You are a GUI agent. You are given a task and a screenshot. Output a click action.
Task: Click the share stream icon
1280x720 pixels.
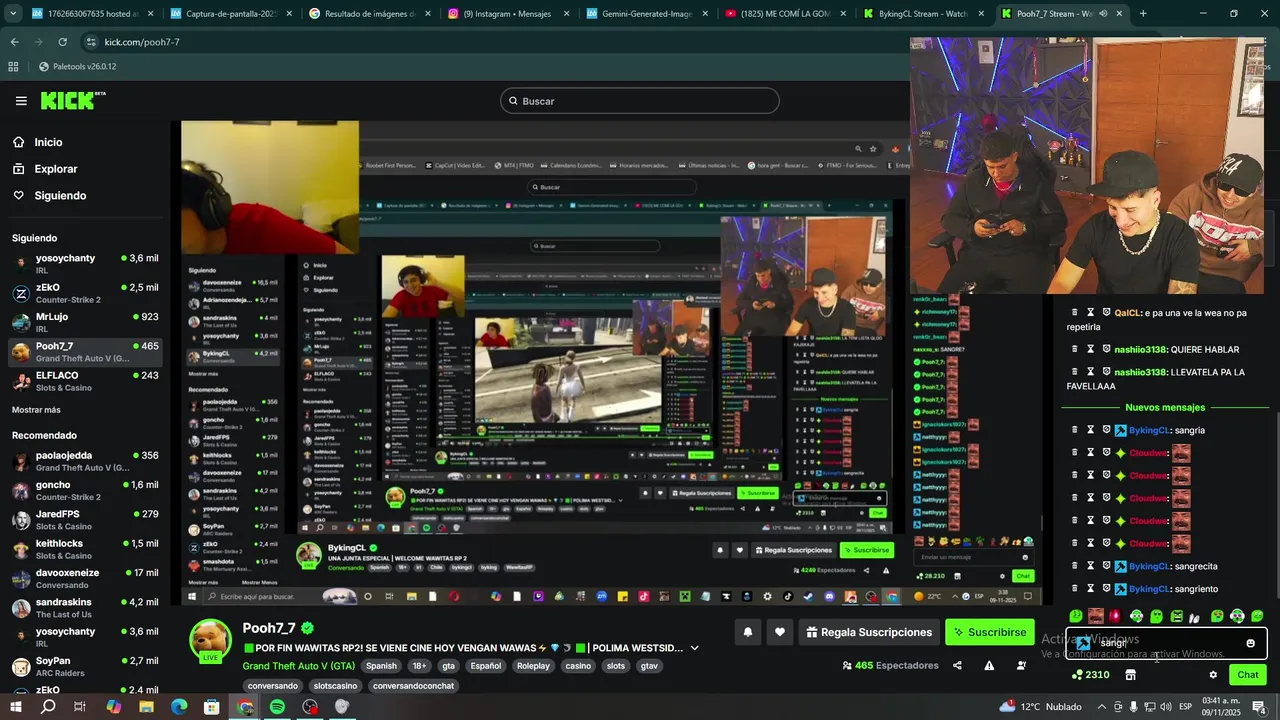pyautogui.click(x=957, y=665)
